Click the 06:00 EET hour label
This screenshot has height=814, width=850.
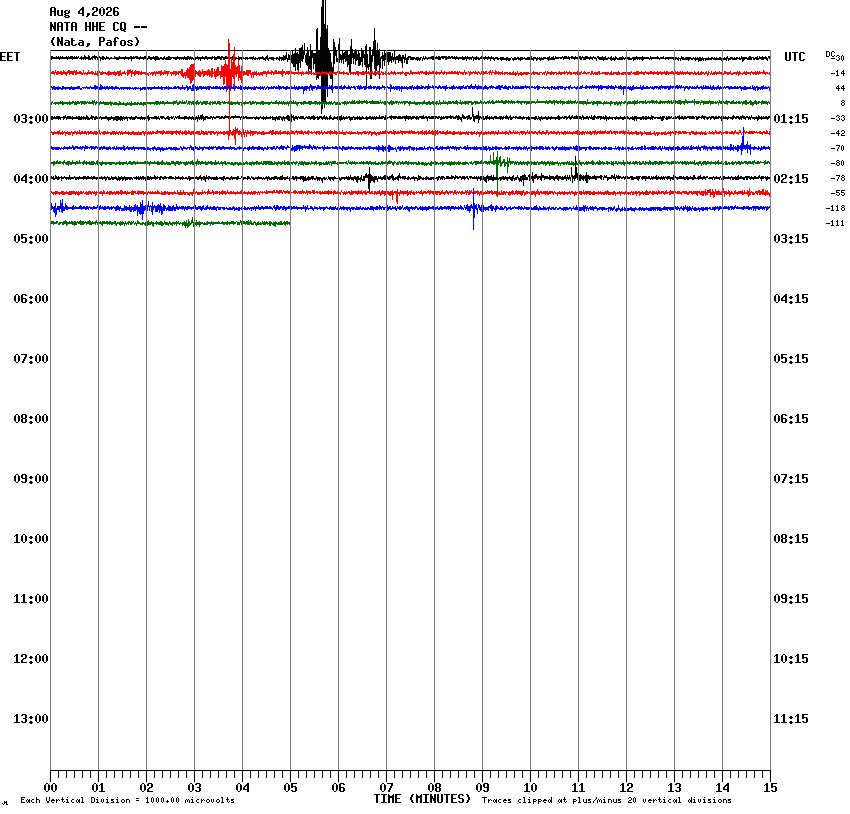click(x=31, y=299)
